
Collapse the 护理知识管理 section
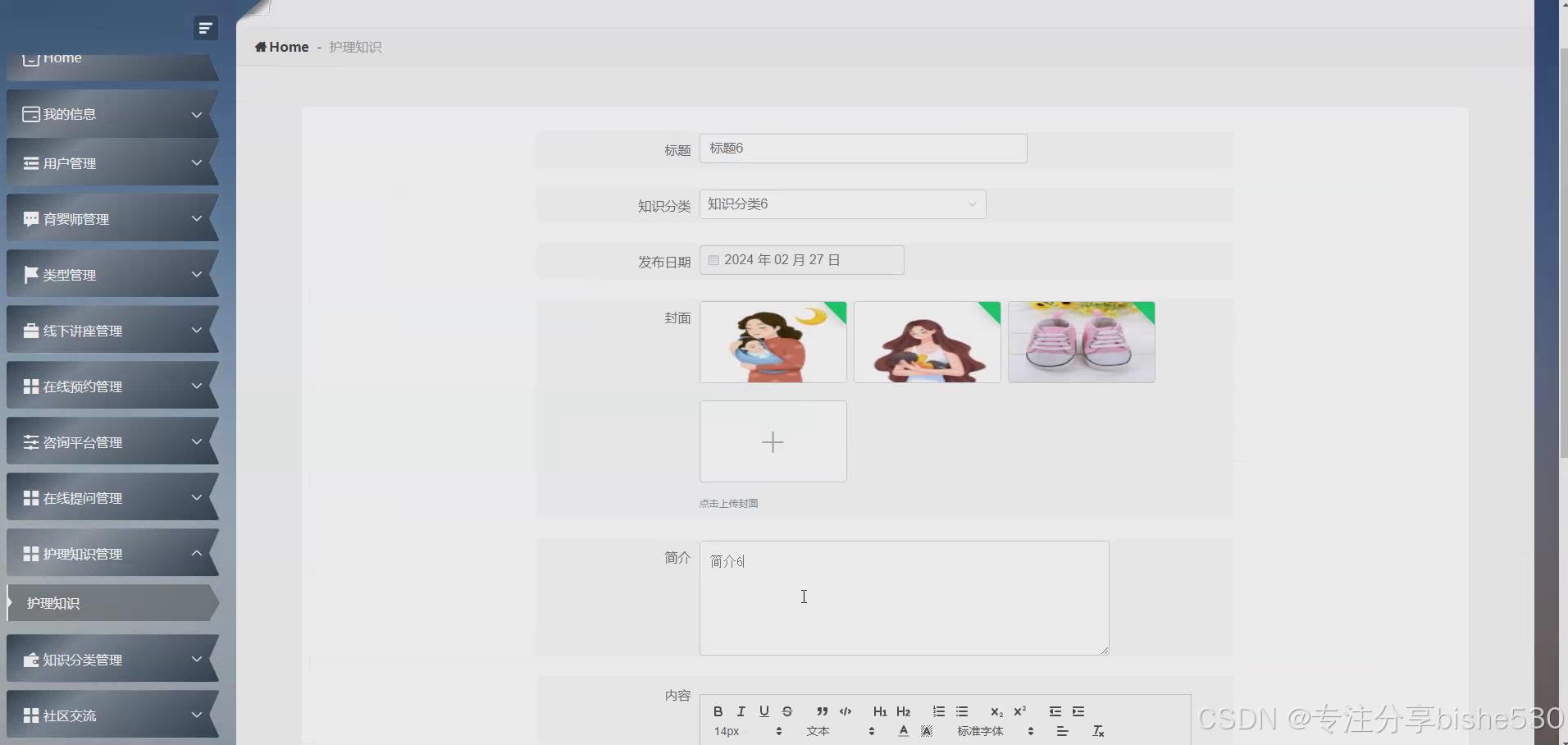coord(112,553)
